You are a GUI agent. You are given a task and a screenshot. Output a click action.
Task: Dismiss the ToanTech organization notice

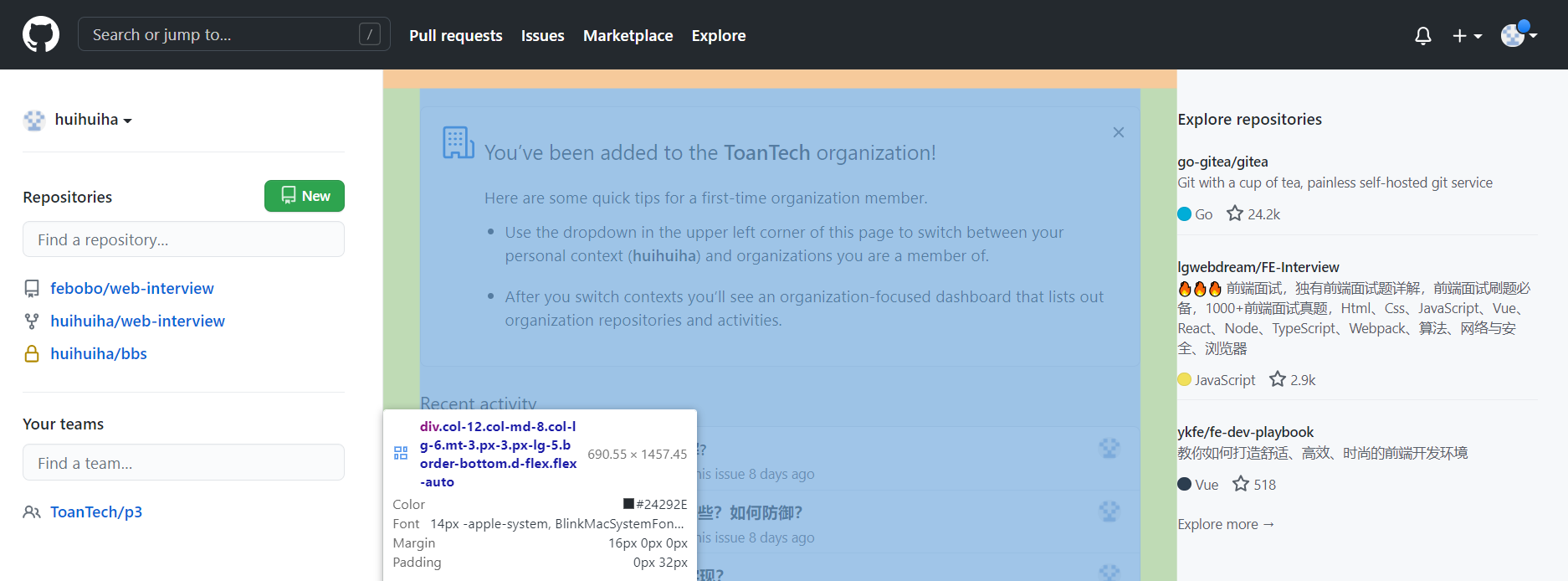[1118, 132]
